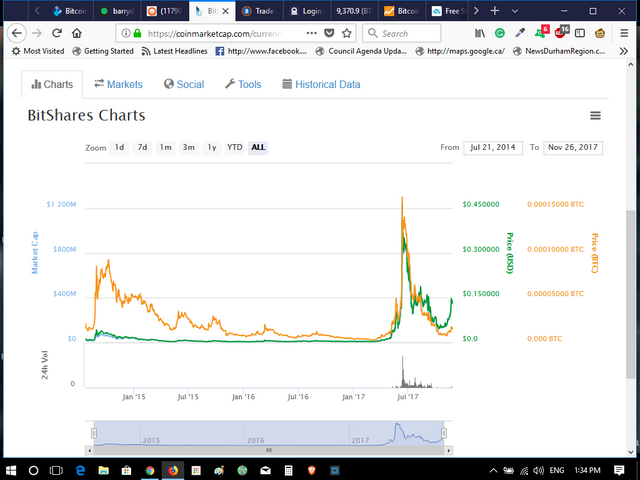Open the Tools tab
This screenshot has width=640, height=480.
tap(243, 84)
